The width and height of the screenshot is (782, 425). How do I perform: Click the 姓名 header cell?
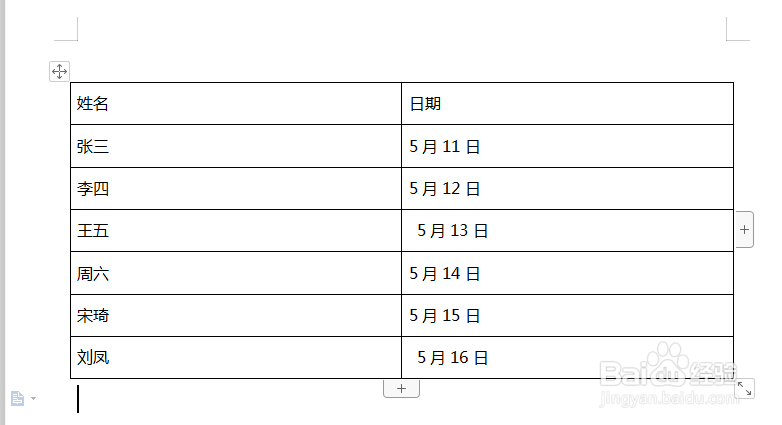(x=236, y=104)
